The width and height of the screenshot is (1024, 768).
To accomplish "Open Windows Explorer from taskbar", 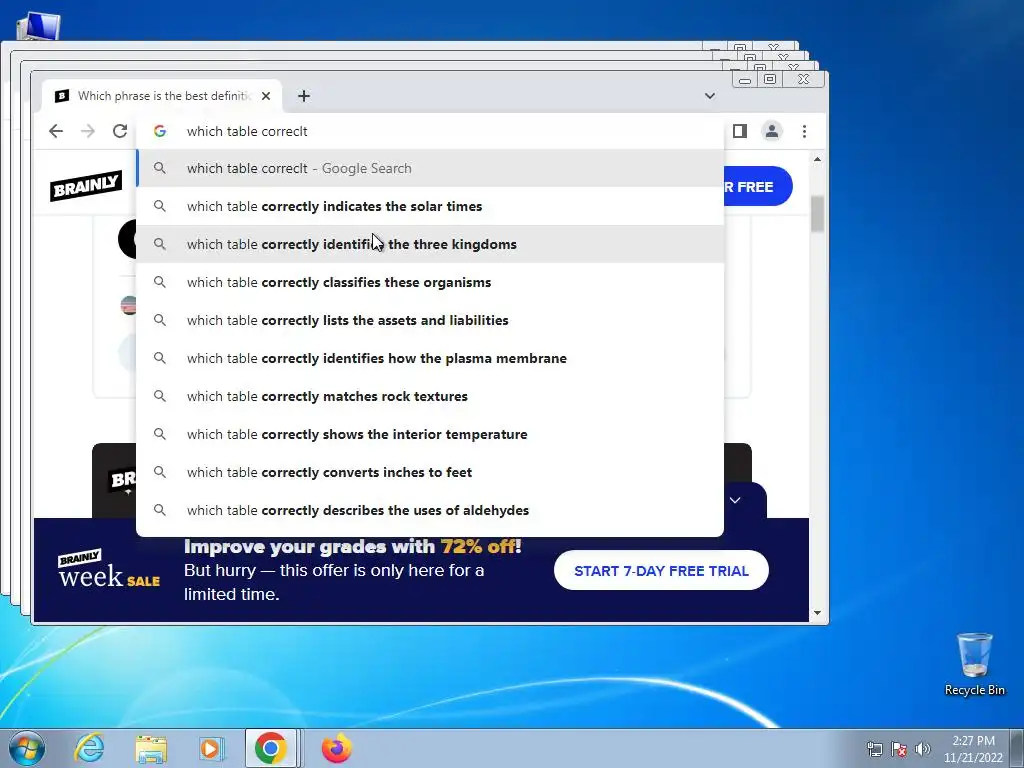I will [x=151, y=748].
